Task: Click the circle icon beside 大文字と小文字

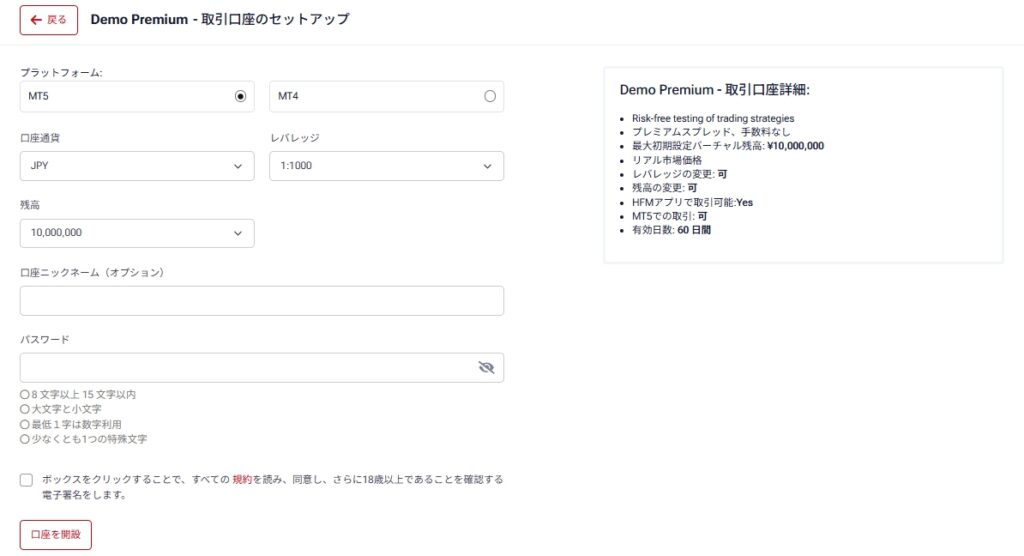Action: pos(25,409)
